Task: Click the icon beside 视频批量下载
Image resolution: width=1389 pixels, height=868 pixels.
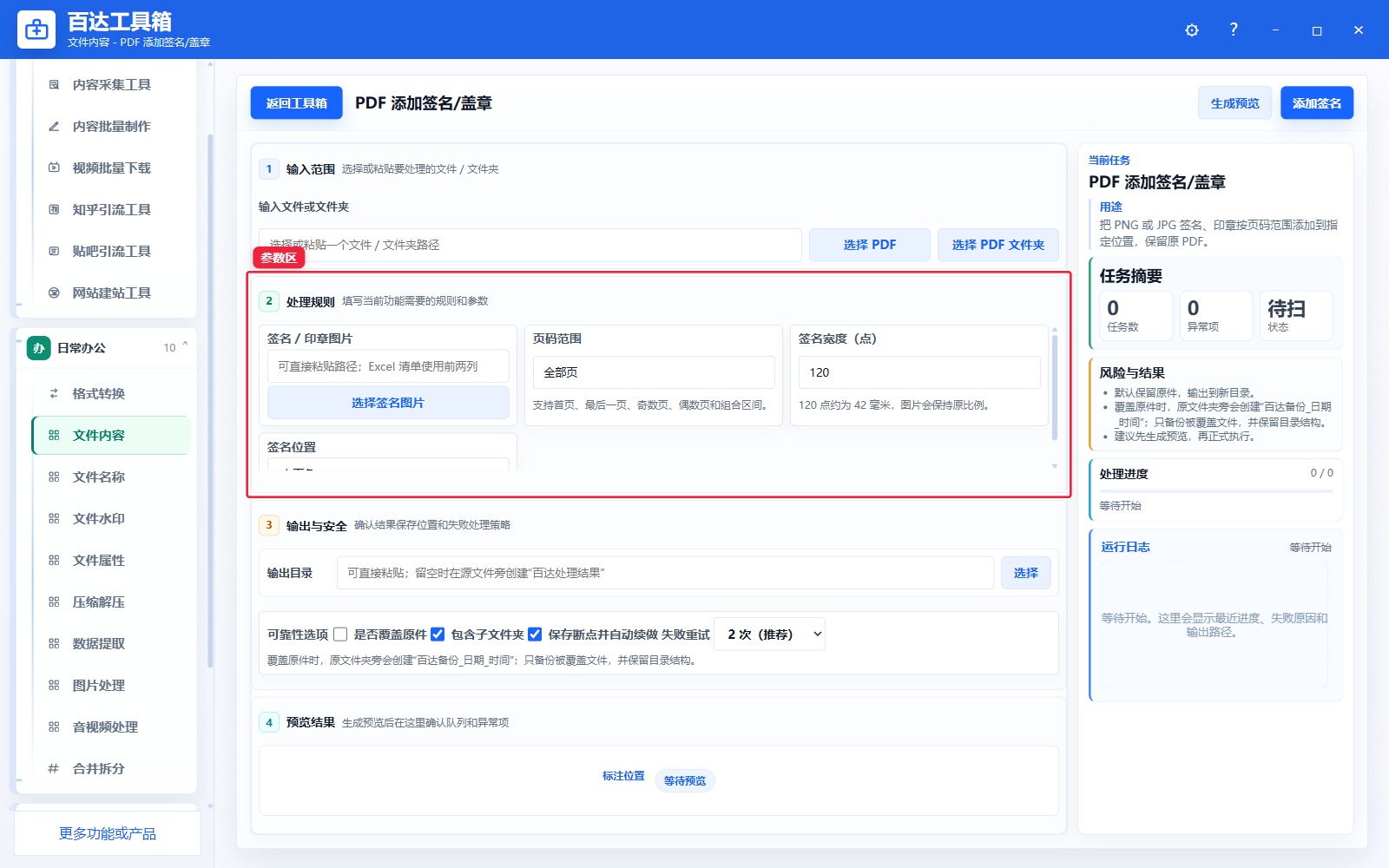Action: pos(54,168)
